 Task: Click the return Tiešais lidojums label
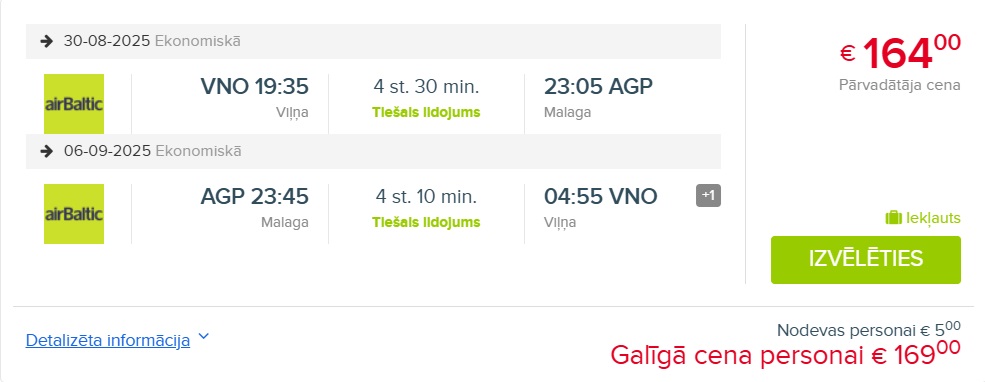(x=426, y=222)
